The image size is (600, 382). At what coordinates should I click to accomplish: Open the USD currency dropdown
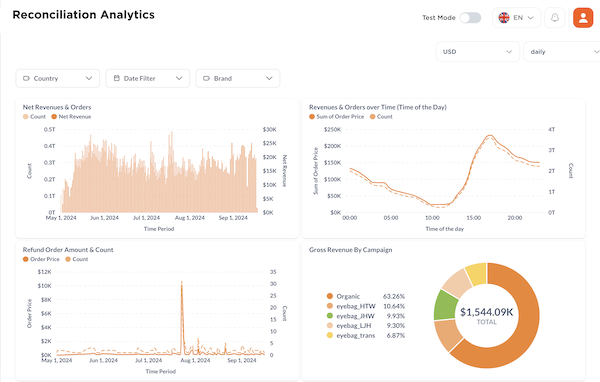coord(478,52)
